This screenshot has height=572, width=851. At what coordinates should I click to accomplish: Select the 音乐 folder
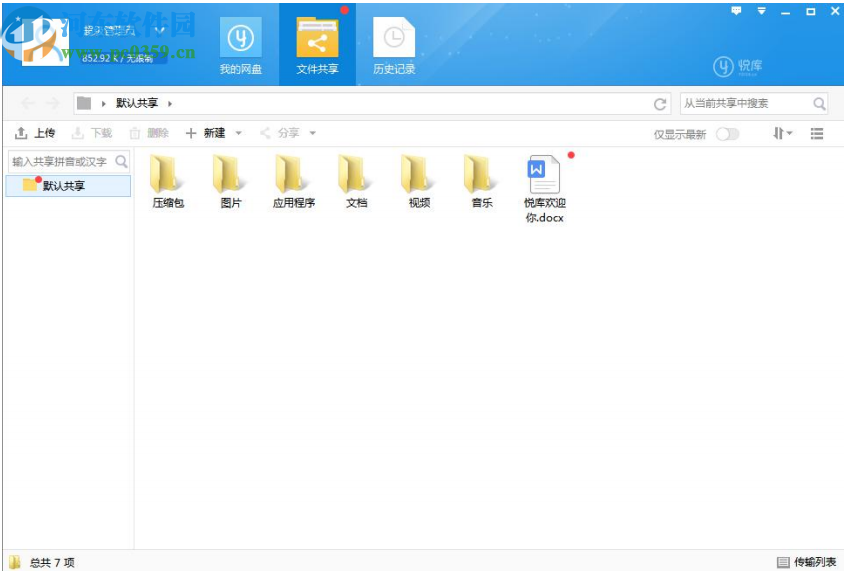click(x=482, y=182)
